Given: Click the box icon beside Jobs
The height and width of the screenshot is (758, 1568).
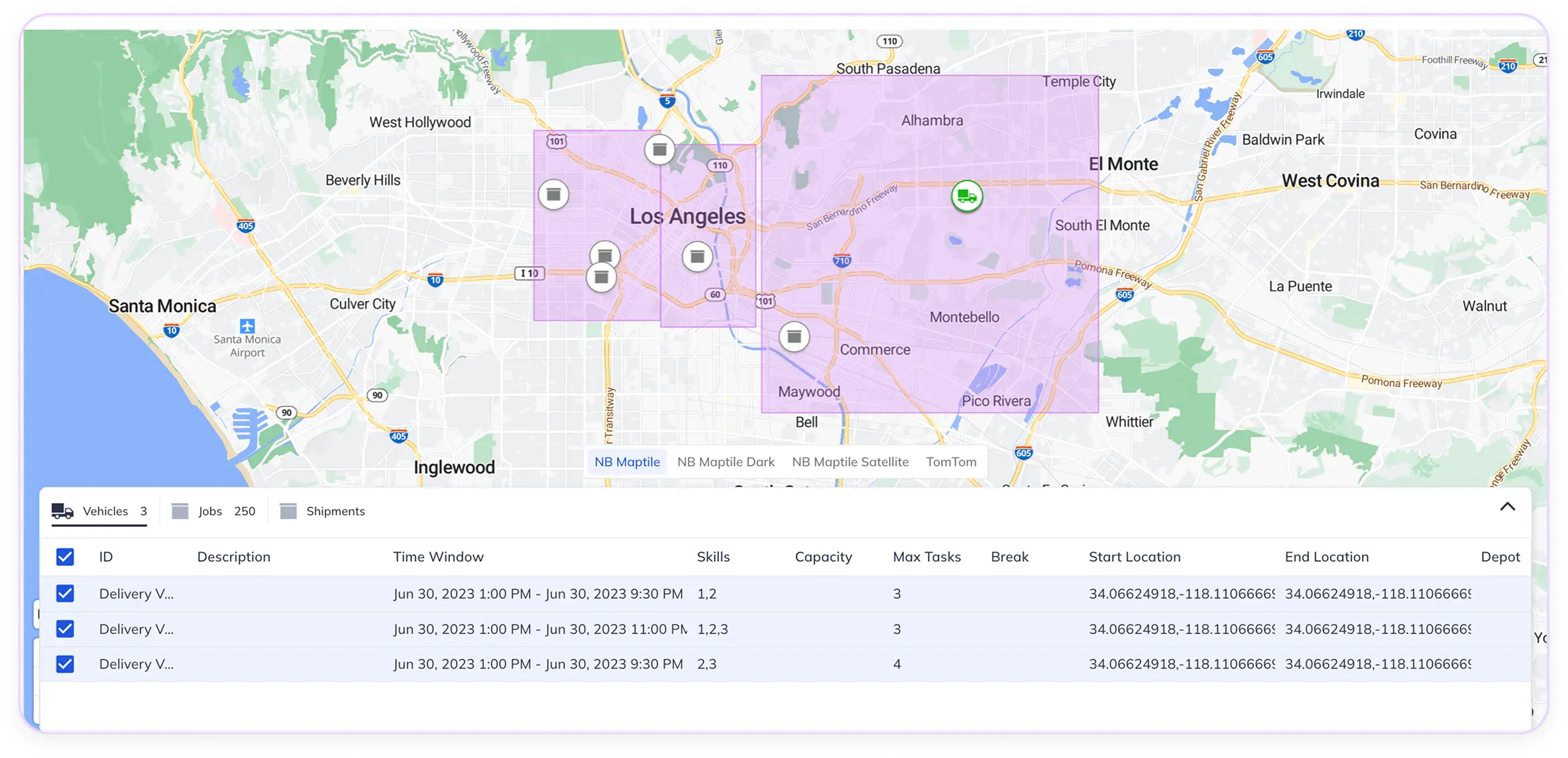Looking at the screenshot, I should (180, 511).
